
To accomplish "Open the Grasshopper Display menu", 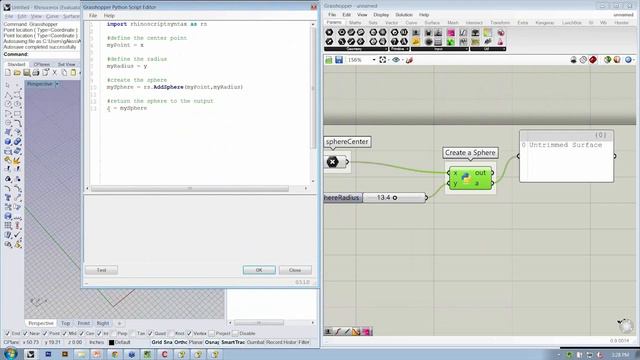I will coord(381,15).
